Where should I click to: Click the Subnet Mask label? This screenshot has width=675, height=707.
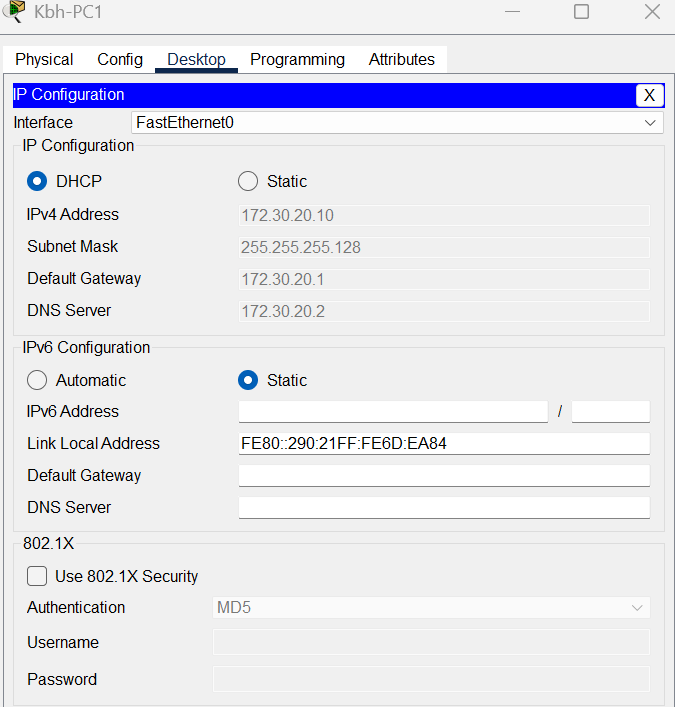tap(73, 247)
